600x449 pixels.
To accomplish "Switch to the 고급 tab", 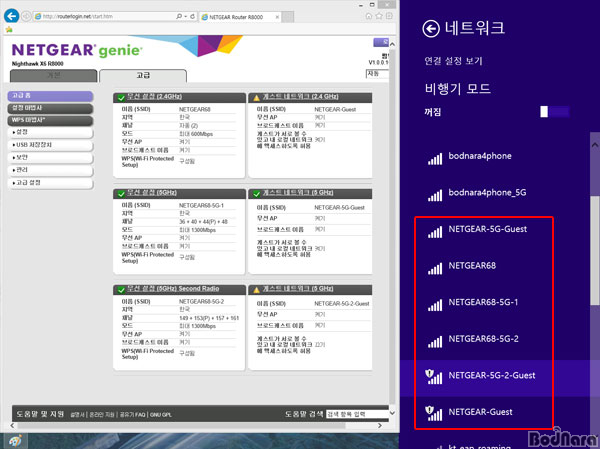I will [143, 75].
